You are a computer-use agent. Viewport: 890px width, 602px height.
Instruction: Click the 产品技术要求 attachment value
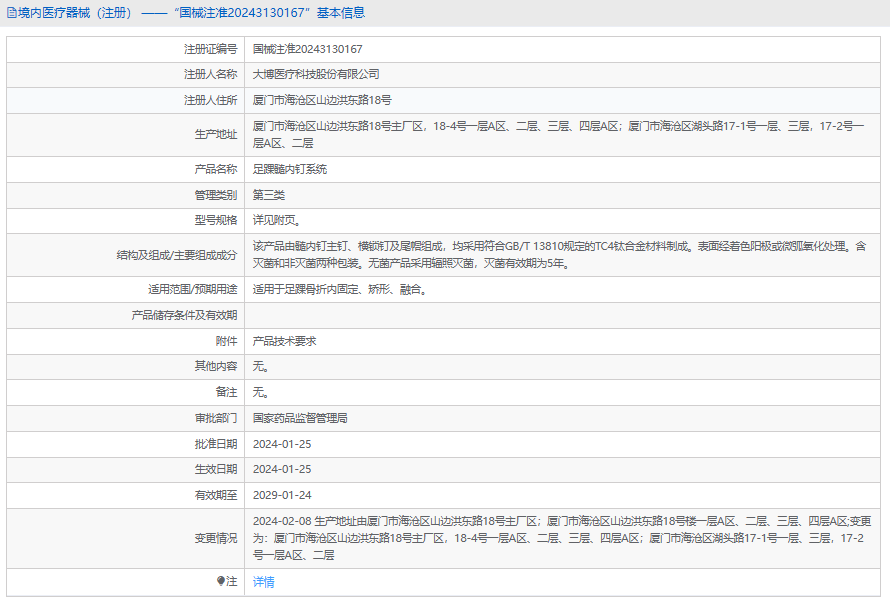[284, 341]
